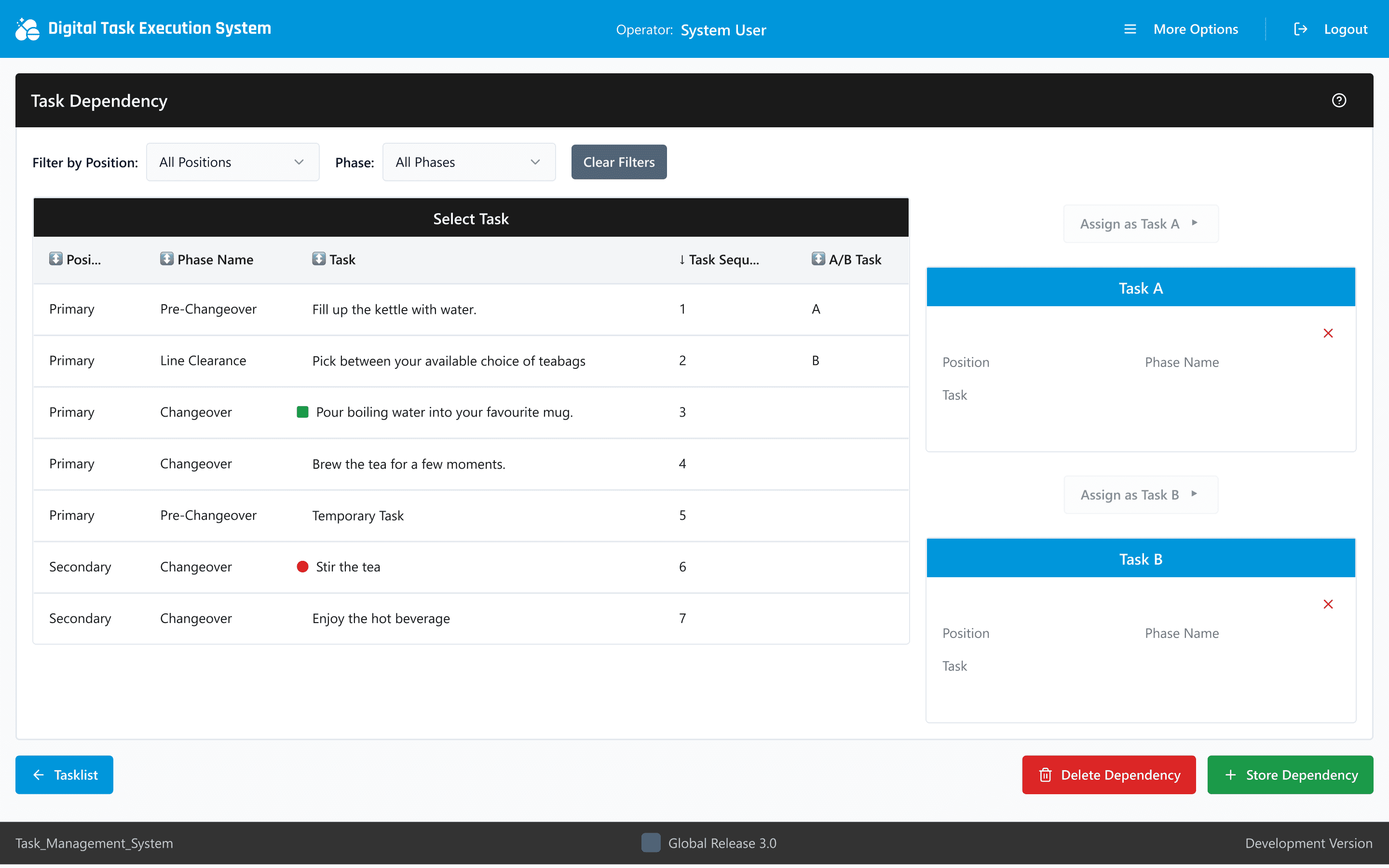
Task: Sort by the Task Sequence column header
Action: pos(718,259)
